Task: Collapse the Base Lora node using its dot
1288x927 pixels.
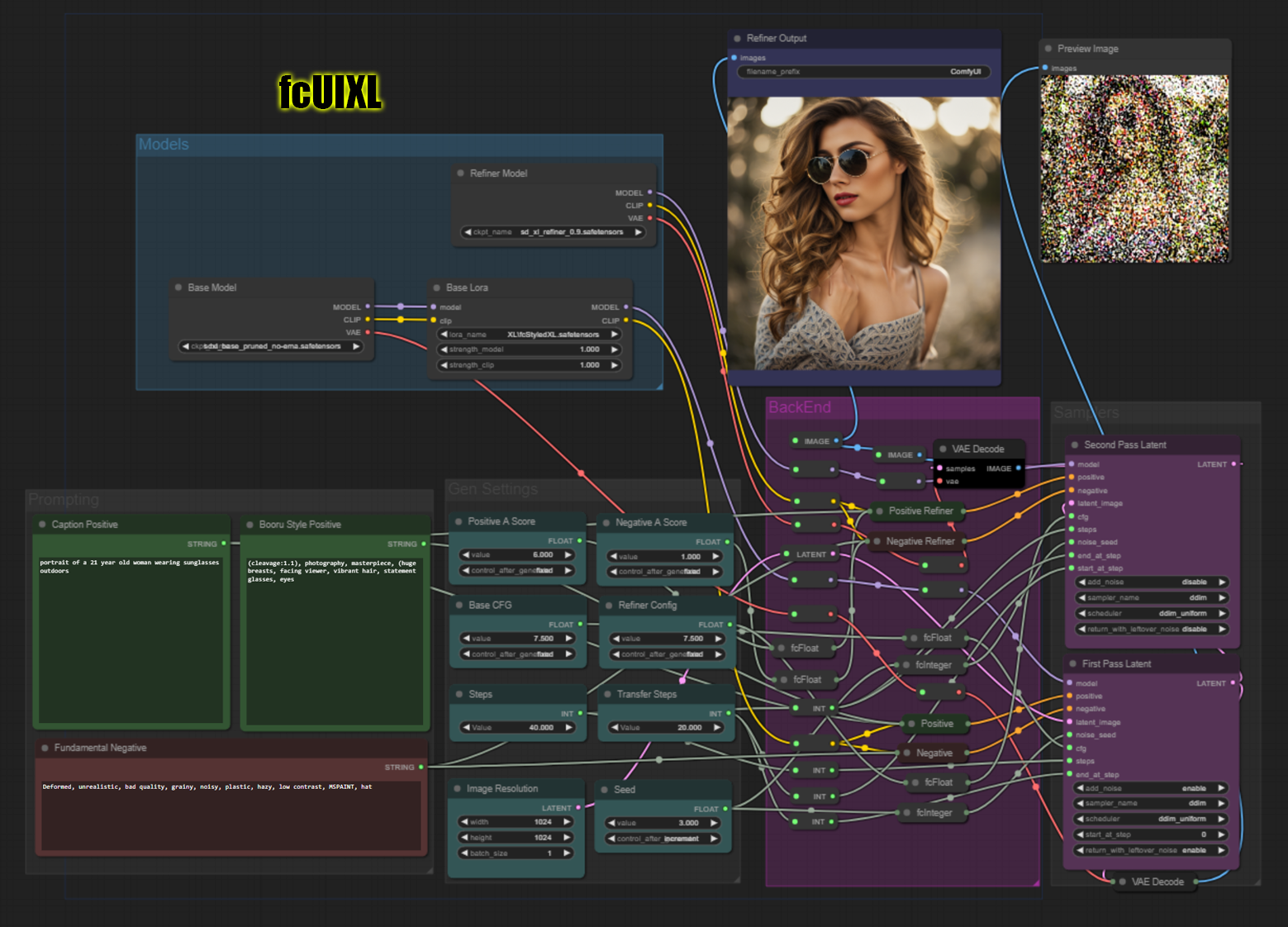Action: (x=436, y=288)
